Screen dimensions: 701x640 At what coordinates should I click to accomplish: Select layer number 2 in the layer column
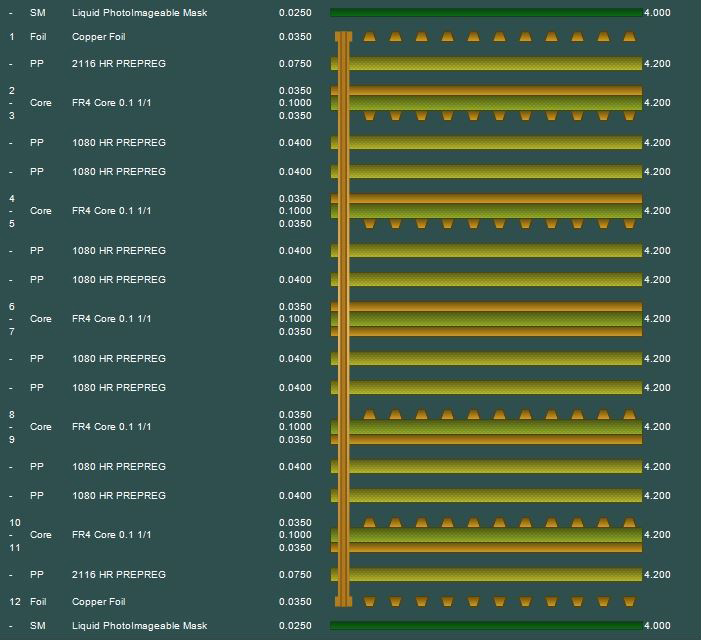(12, 91)
